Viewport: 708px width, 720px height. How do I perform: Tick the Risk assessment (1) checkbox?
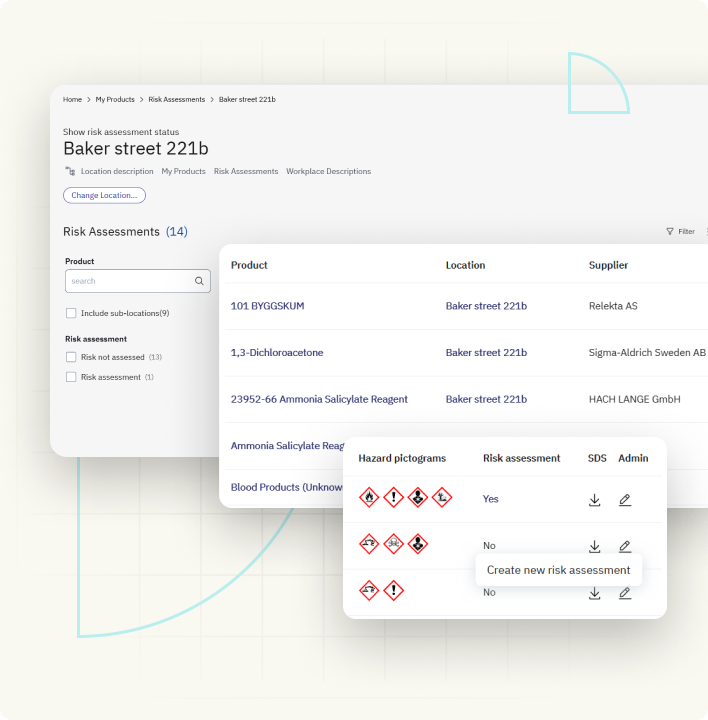(x=71, y=377)
